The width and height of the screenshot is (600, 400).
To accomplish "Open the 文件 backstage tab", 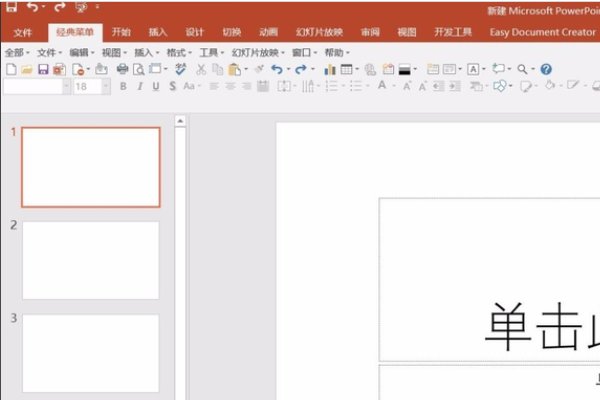I will [x=23, y=32].
